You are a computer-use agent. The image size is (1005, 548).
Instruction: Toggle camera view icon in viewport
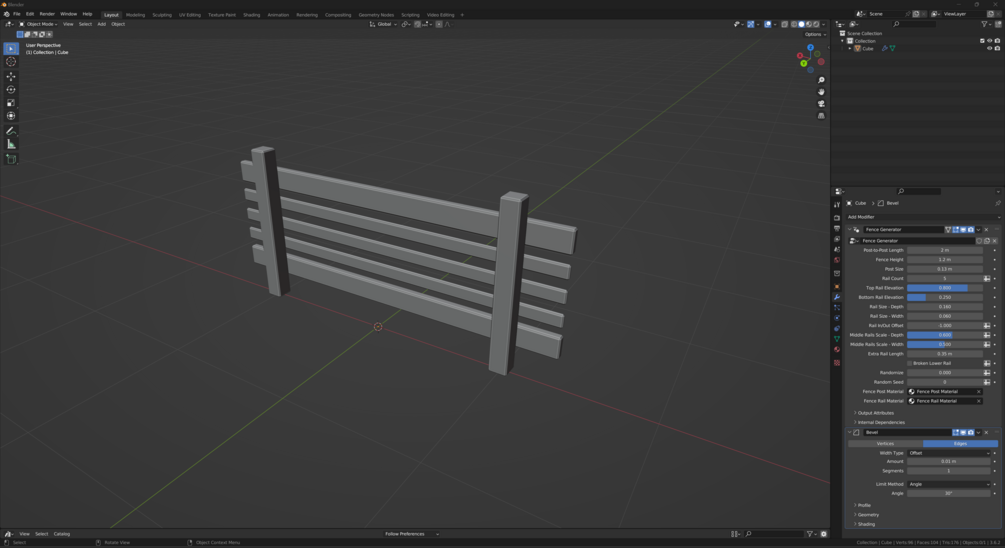pyautogui.click(x=821, y=104)
